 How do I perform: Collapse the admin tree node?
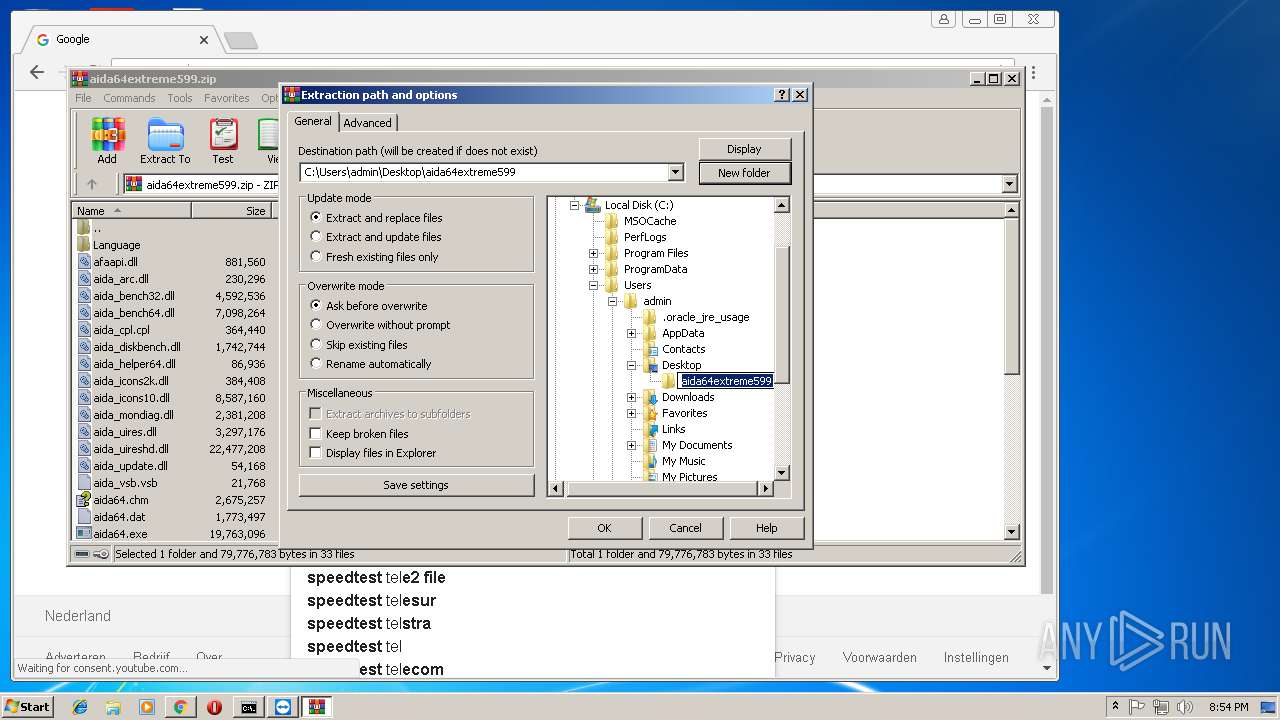(x=613, y=301)
